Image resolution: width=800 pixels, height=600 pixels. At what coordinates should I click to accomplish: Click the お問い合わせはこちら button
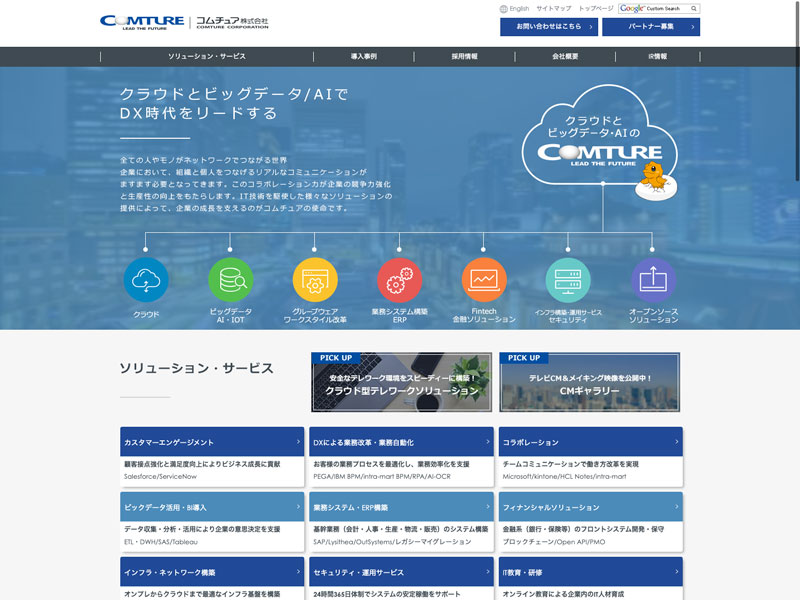548,27
